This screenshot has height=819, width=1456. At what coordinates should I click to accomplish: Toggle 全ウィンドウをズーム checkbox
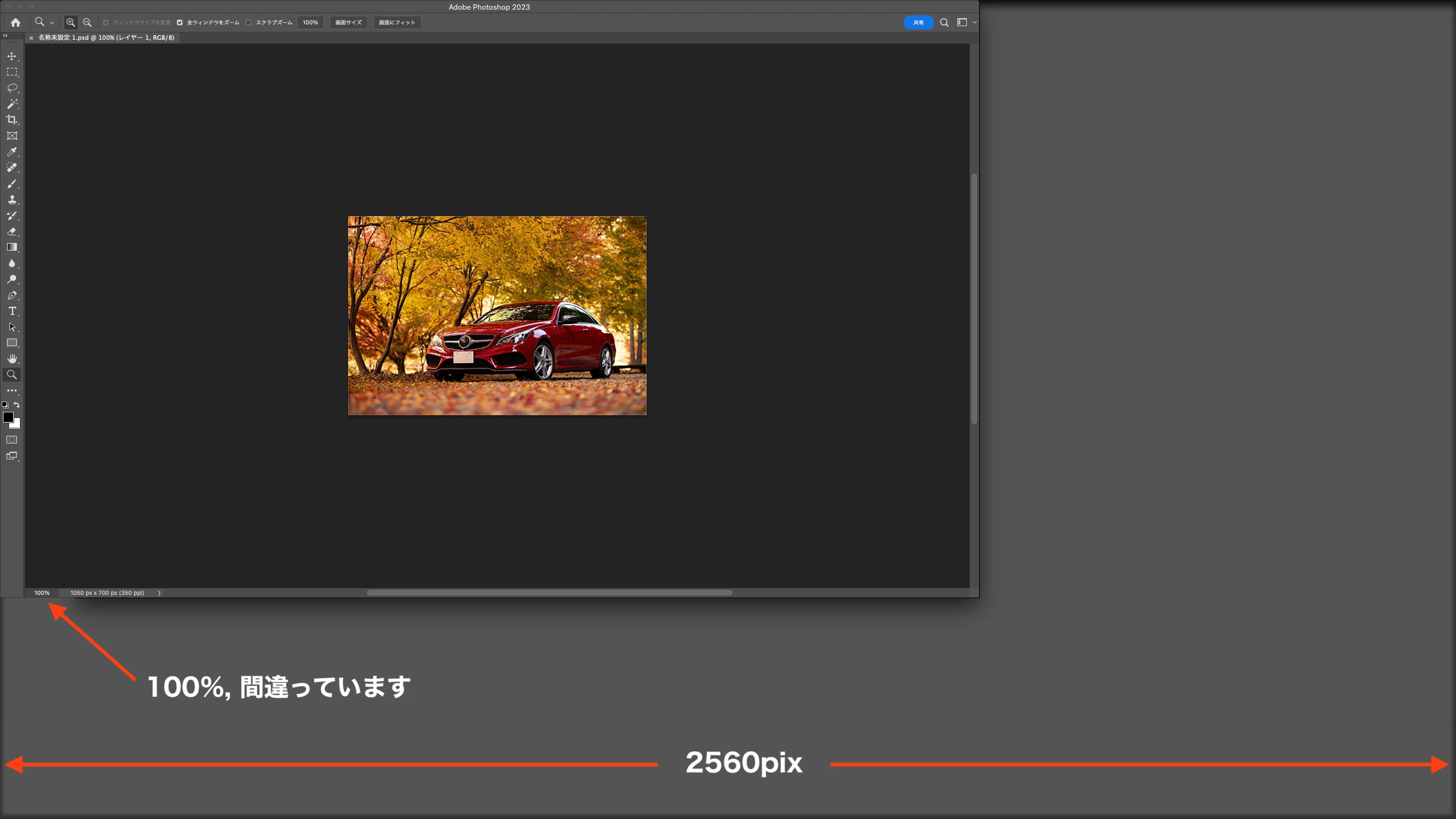click(180, 22)
